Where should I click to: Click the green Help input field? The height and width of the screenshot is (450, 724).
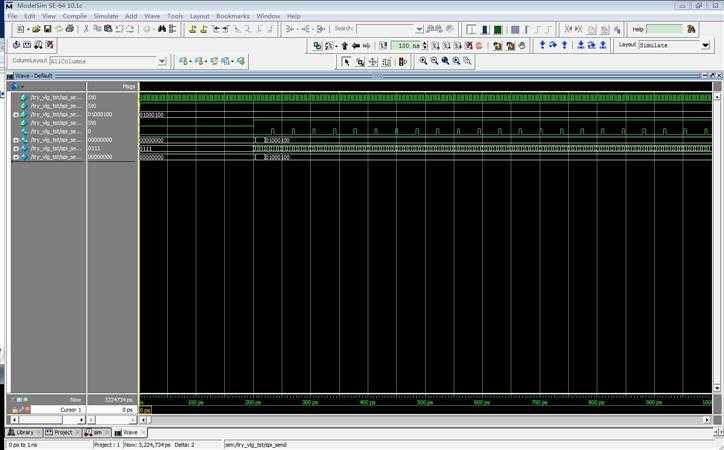pos(664,29)
